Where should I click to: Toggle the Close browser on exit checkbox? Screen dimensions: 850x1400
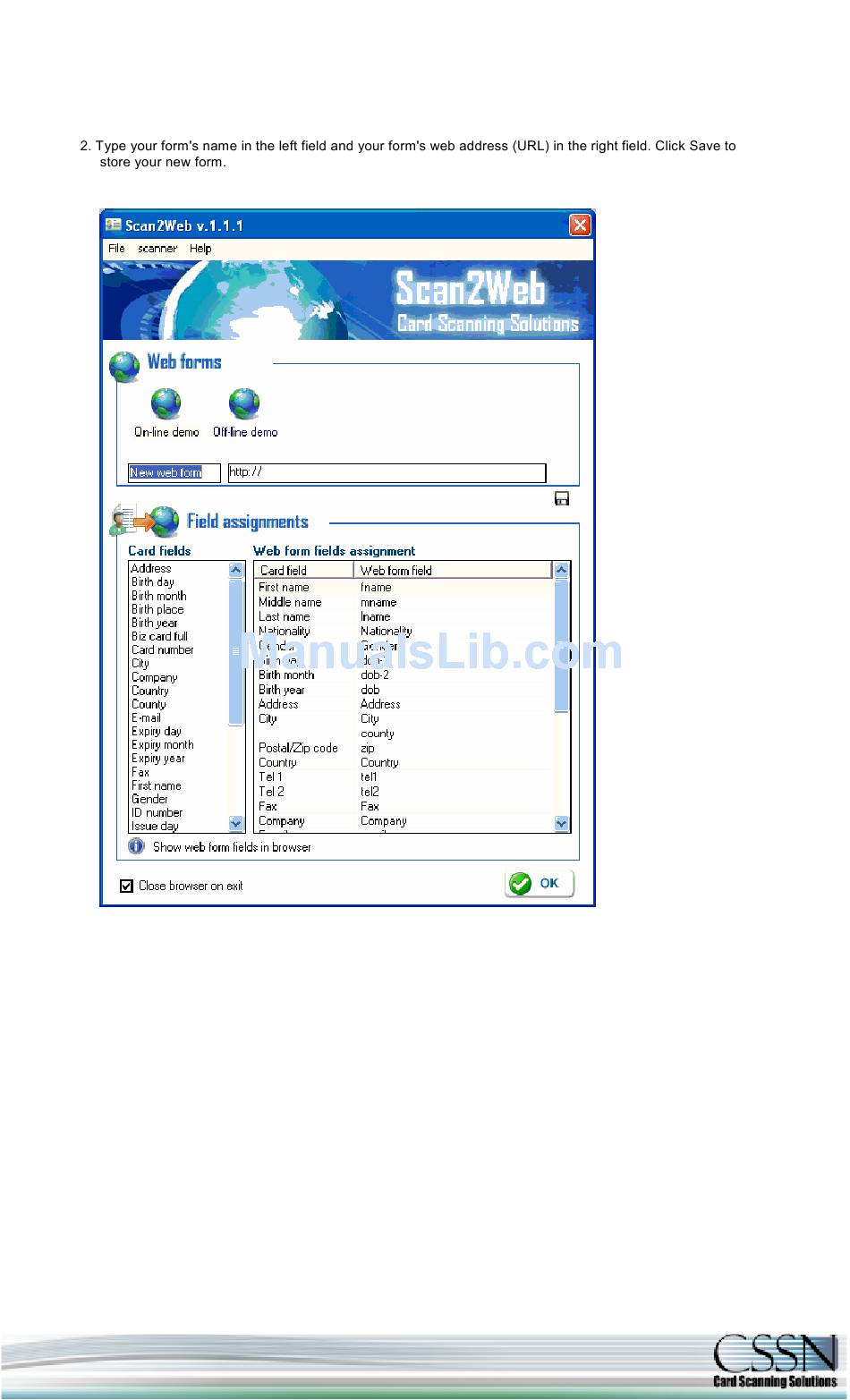[x=126, y=886]
